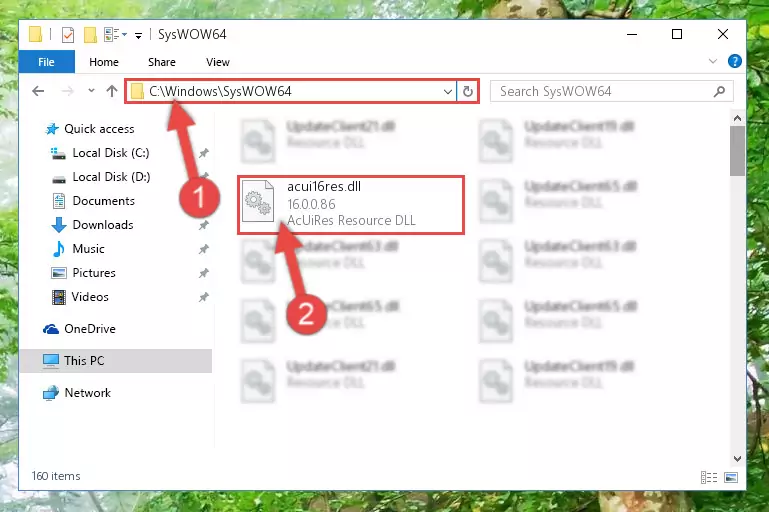
Task: Click the acui16res.dll gear file icon
Action: [x=258, y=201]
